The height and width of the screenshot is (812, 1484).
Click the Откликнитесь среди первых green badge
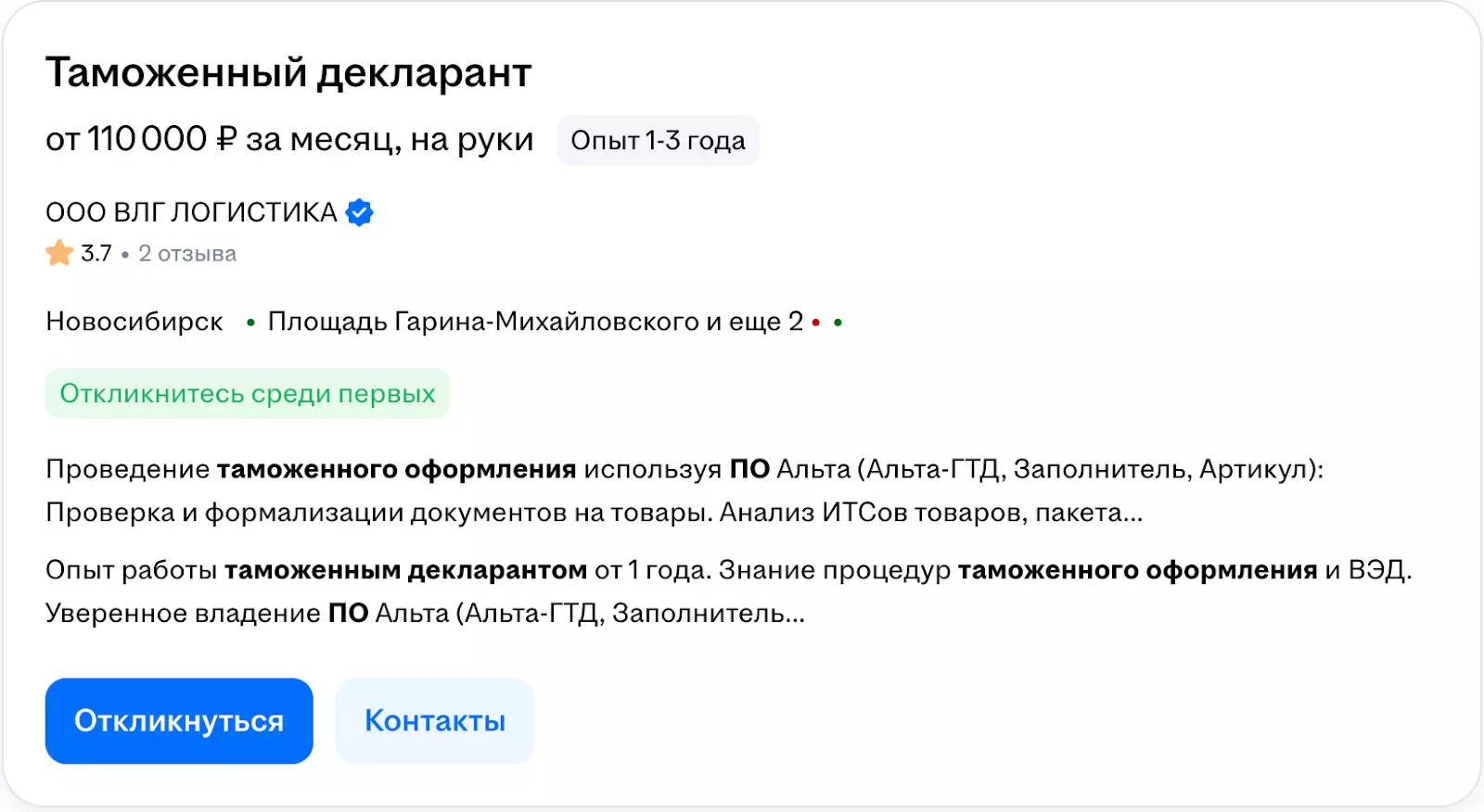(x=248, y=394)
